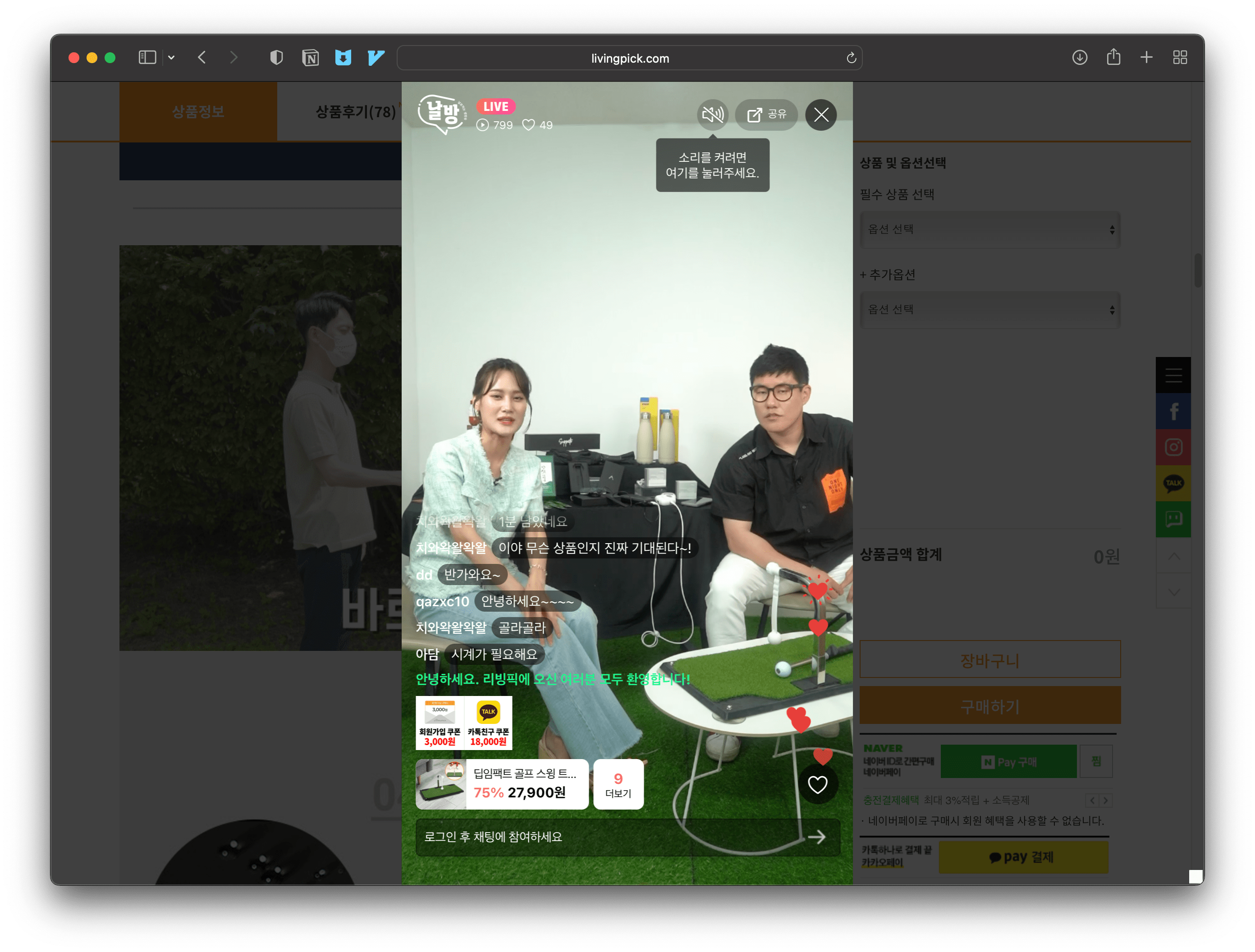Switch to 상품정보 tab

point(198,112)
